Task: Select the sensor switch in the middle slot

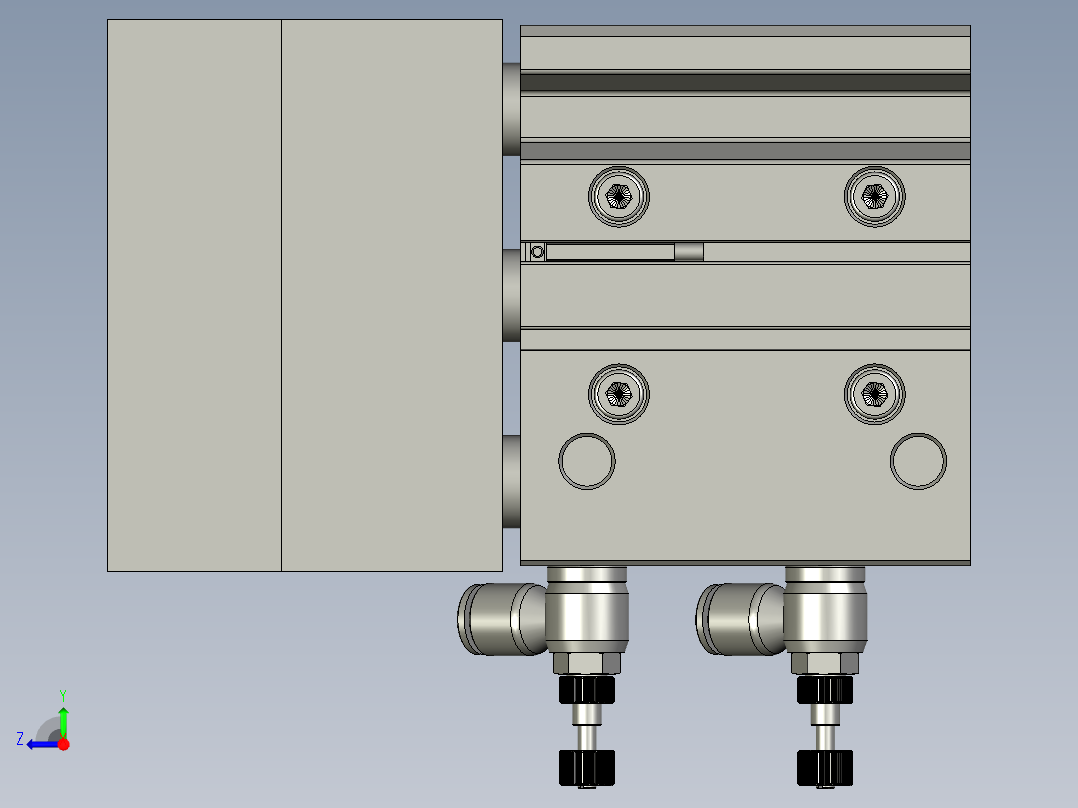Action: point(614,252)
